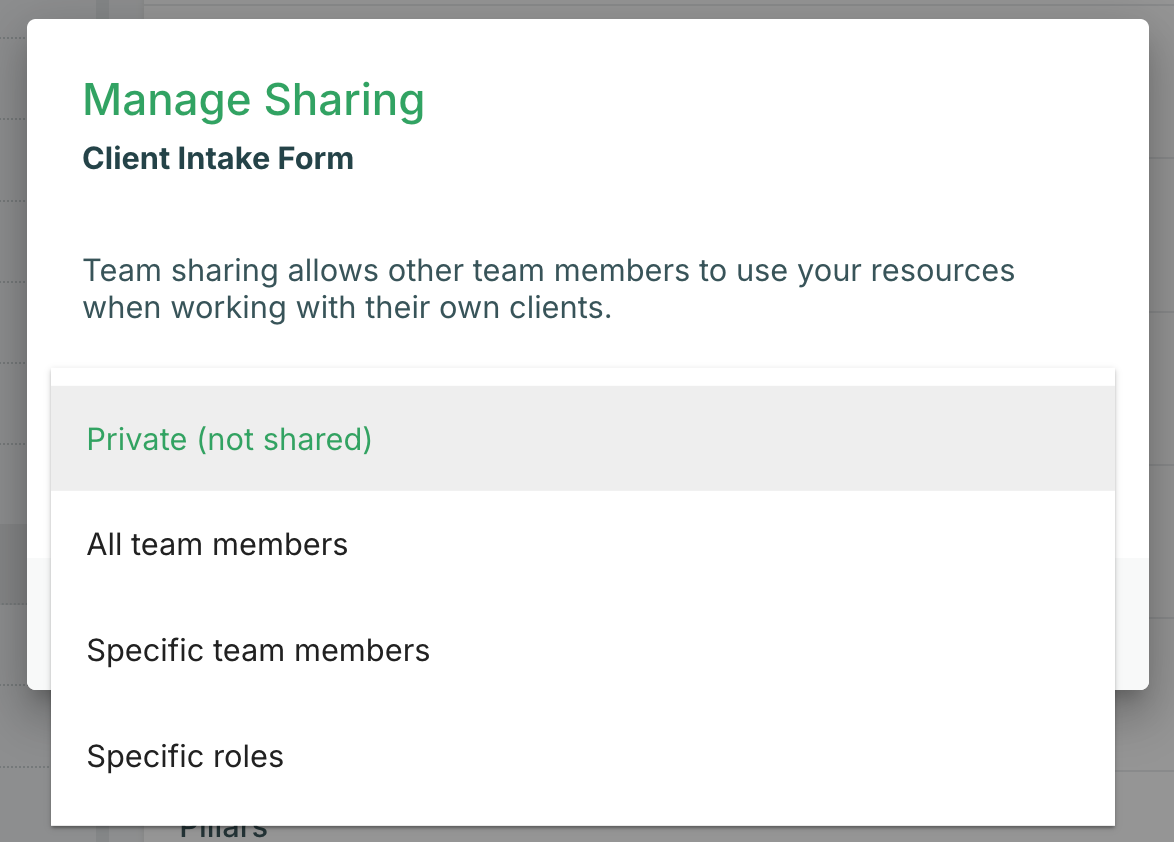Image resolution: width=1174 pixels, height=842 pixels.
Task: Click the bottom entry in the sharing list
Action: click(185, 756)
